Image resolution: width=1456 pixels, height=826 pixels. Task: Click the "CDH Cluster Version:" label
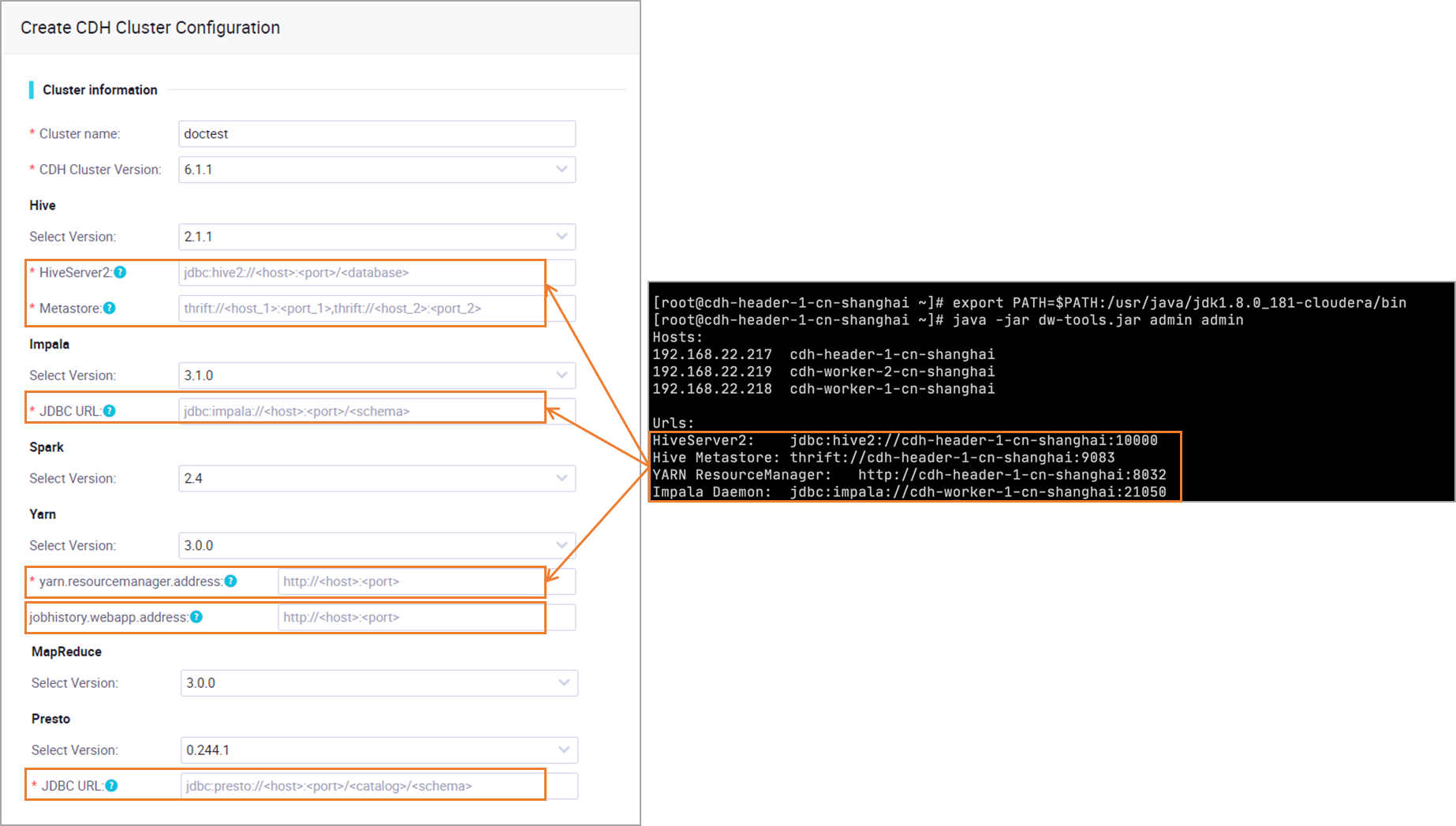(x=100, y=170)
